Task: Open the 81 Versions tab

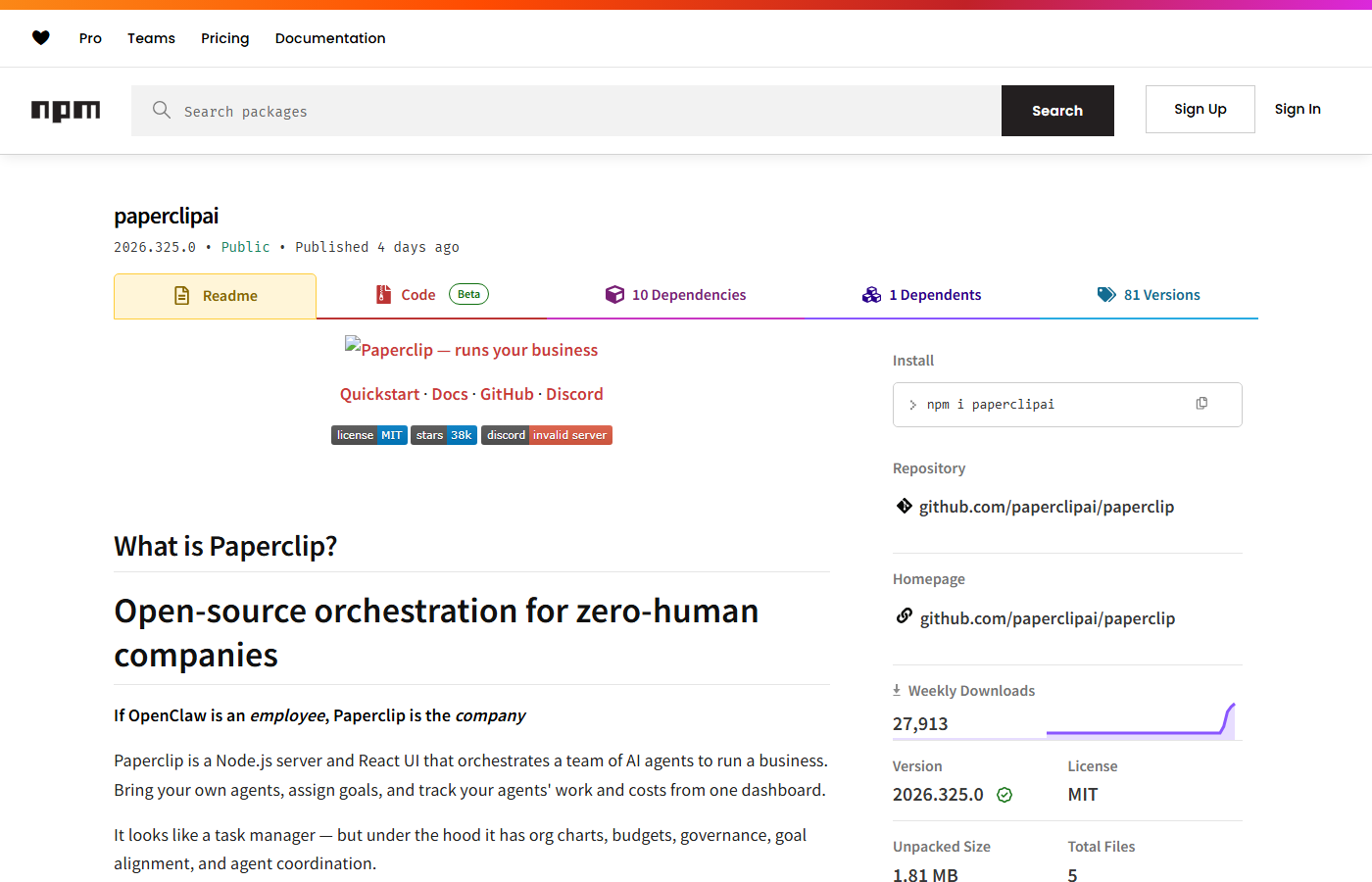Action: point(1149,295)
